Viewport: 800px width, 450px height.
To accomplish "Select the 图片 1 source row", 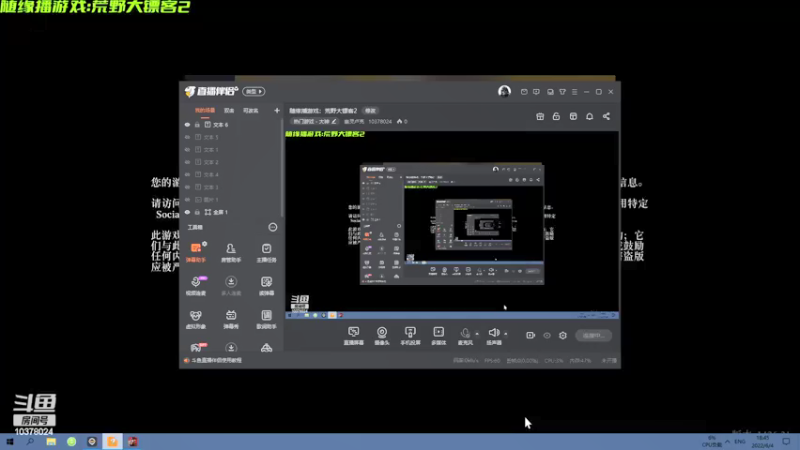I will pos(231,199).
